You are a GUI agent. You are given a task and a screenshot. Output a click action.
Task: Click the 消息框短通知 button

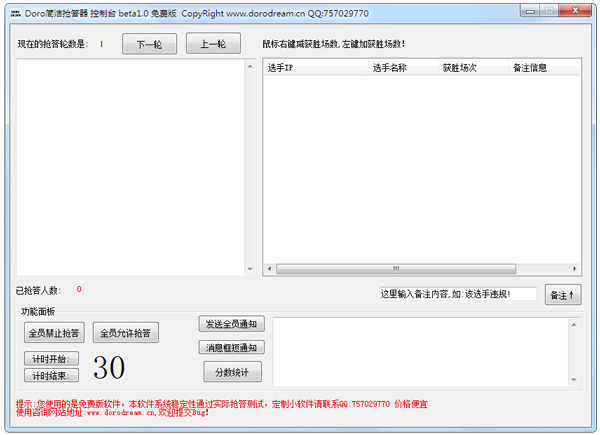point(232,347)
